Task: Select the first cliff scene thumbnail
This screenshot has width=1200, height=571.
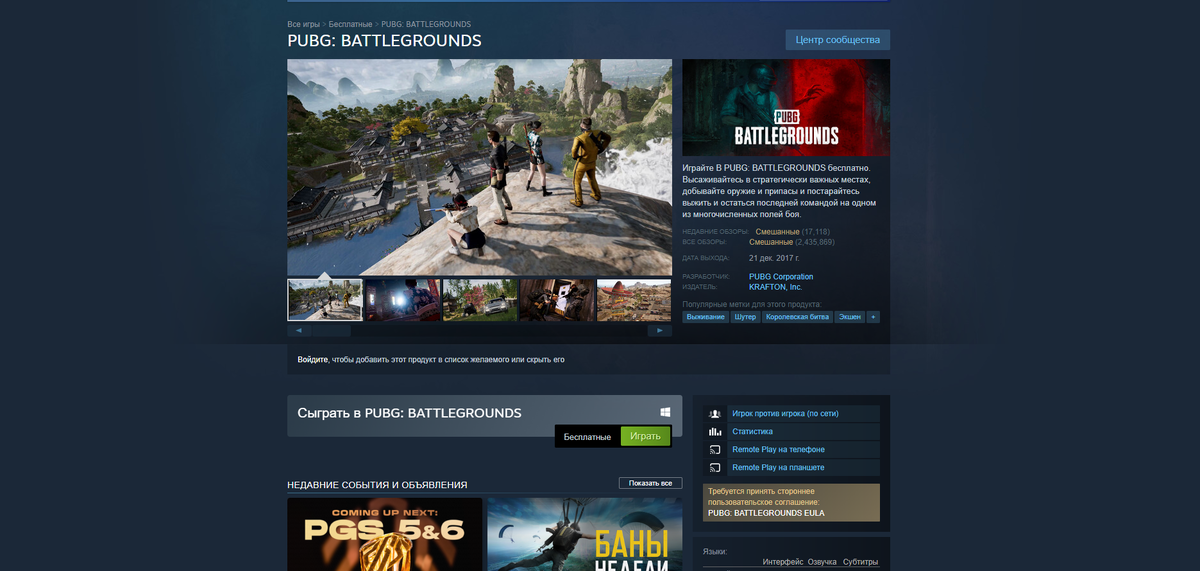Action: pyautogui.click(x=325, y=300)
